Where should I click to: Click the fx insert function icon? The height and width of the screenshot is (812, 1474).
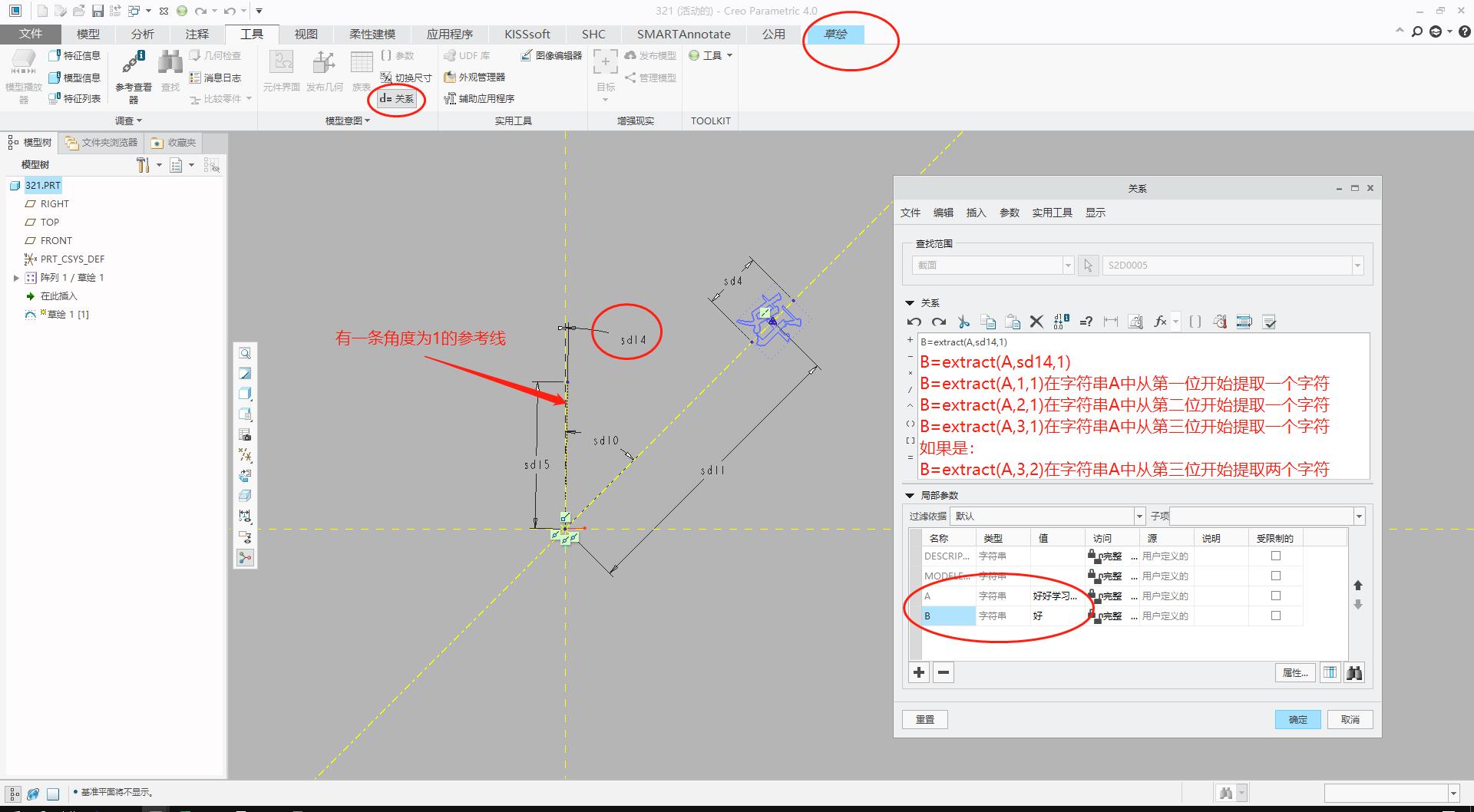[1160, 322]
